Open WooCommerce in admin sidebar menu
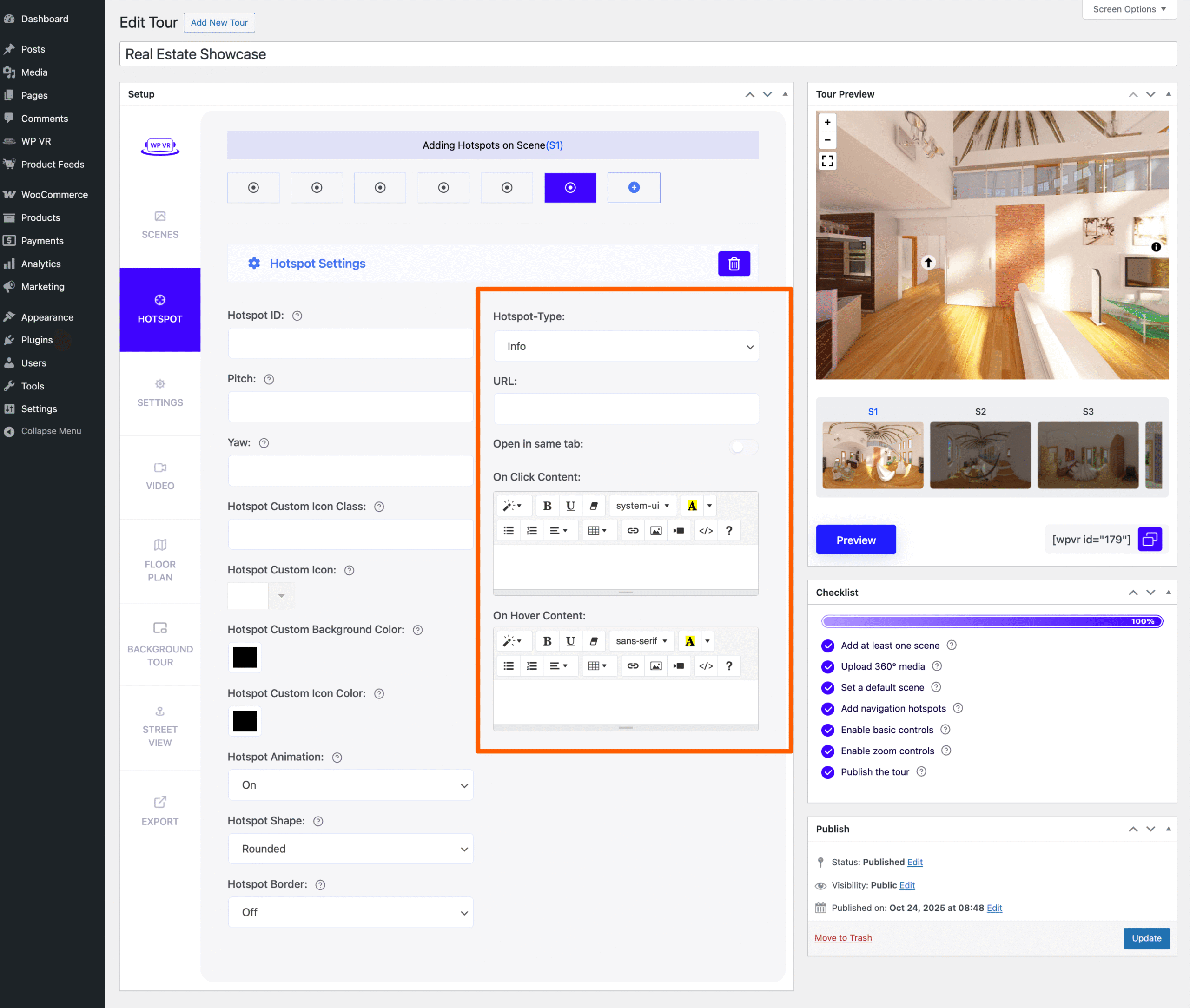Screen dimensions: 1190x1008 pyautogui.click(x=54, y=195)
